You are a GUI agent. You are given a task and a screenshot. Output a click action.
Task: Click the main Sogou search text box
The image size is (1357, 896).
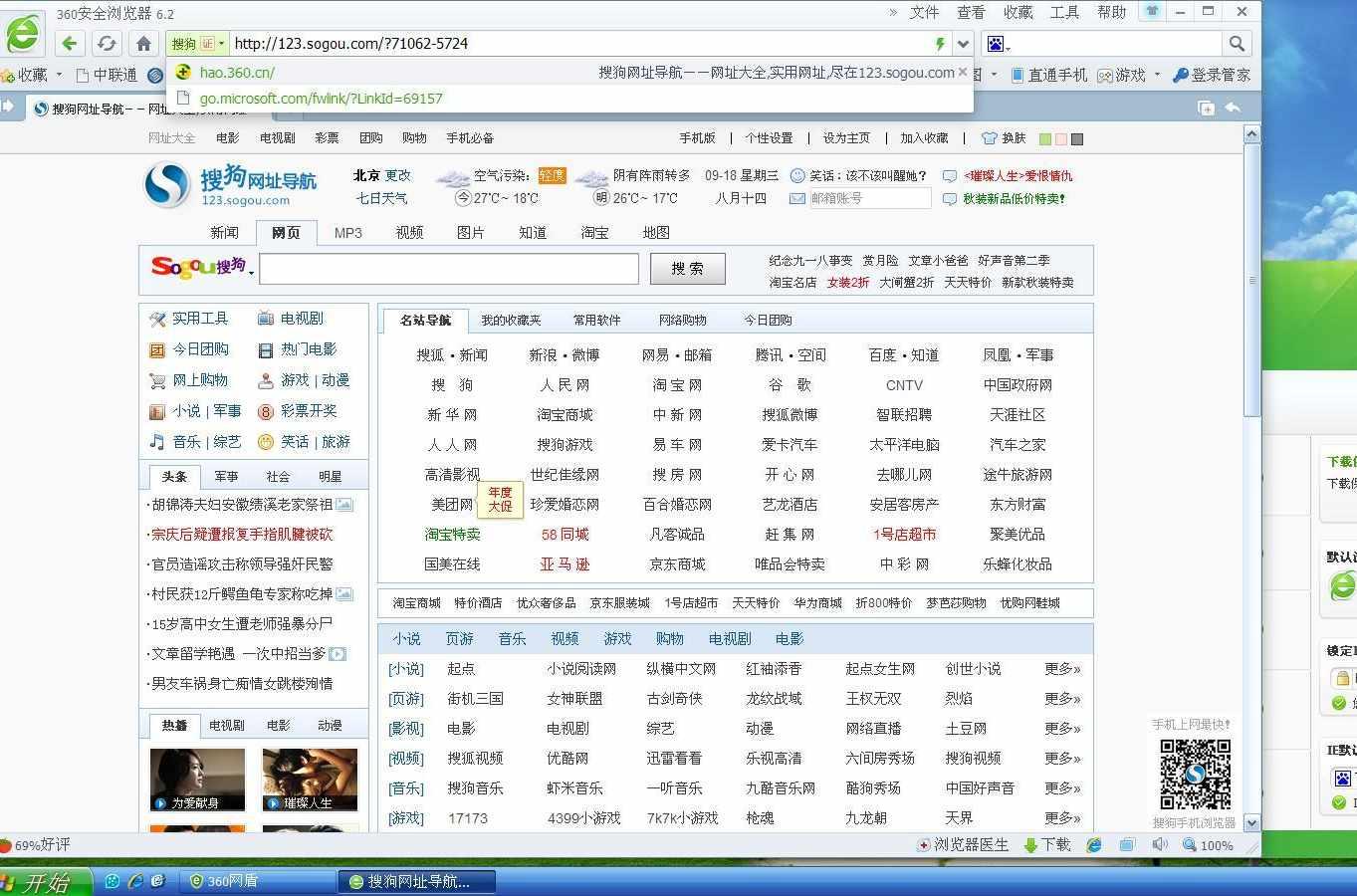449,269
